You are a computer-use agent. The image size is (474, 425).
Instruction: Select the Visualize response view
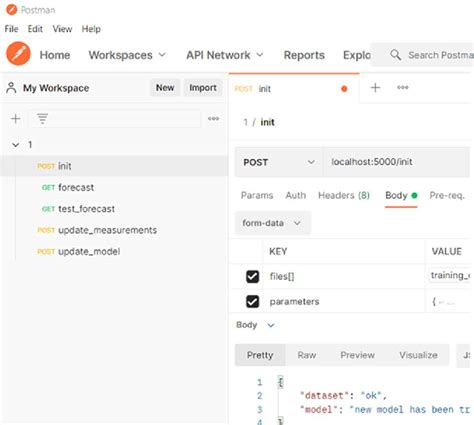[x=418, y=355]
